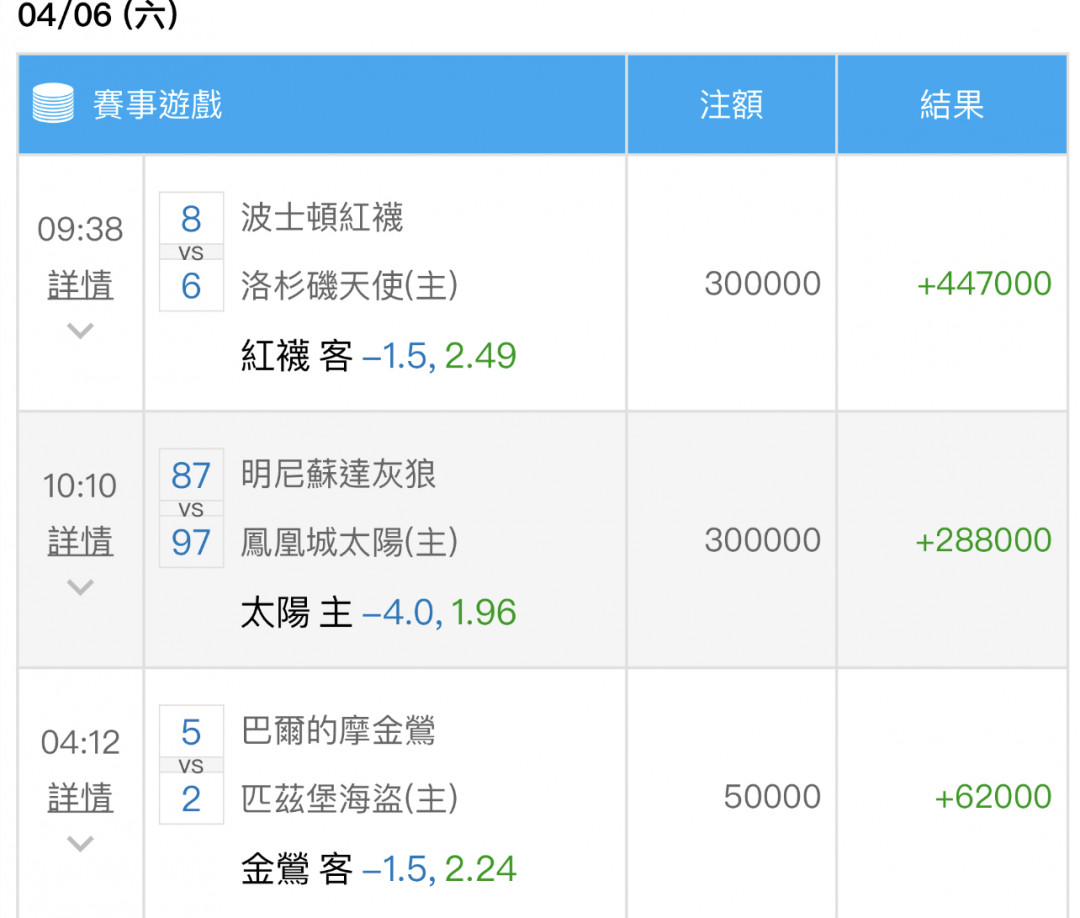Open 詳情 link for the 09:38 game
The width and height of the screenshot is (1080, 918).
[80, 285]
